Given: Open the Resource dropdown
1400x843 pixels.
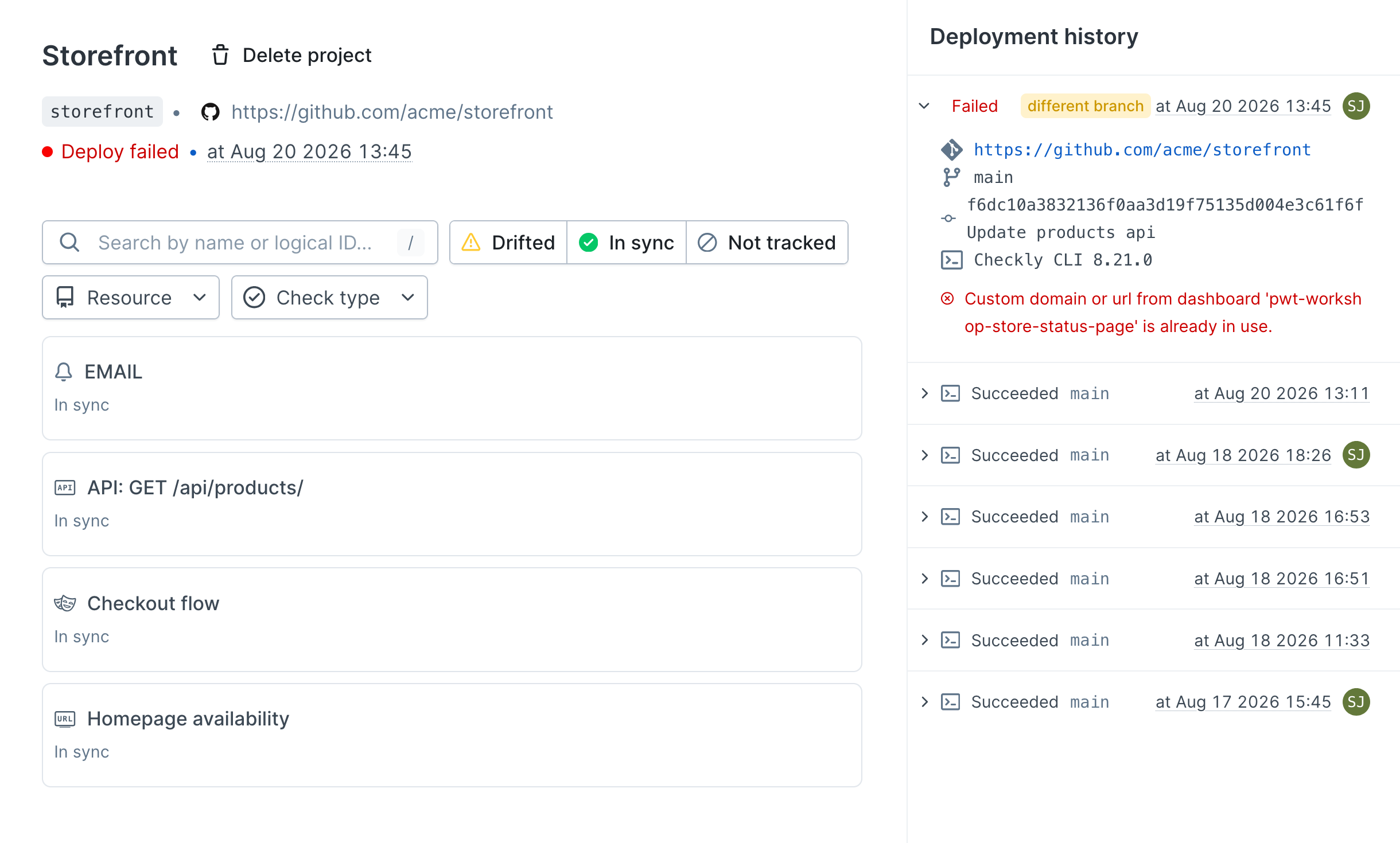Looking at the screenshot, I should pos(131,297).
